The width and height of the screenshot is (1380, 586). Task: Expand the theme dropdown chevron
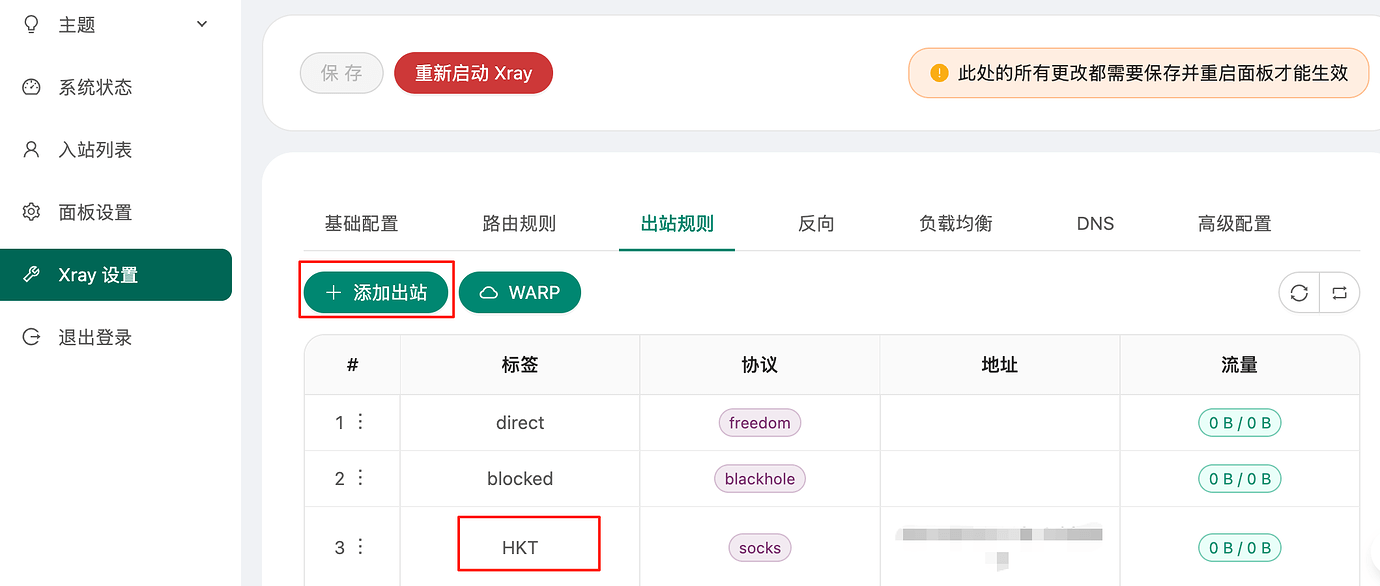202,24
